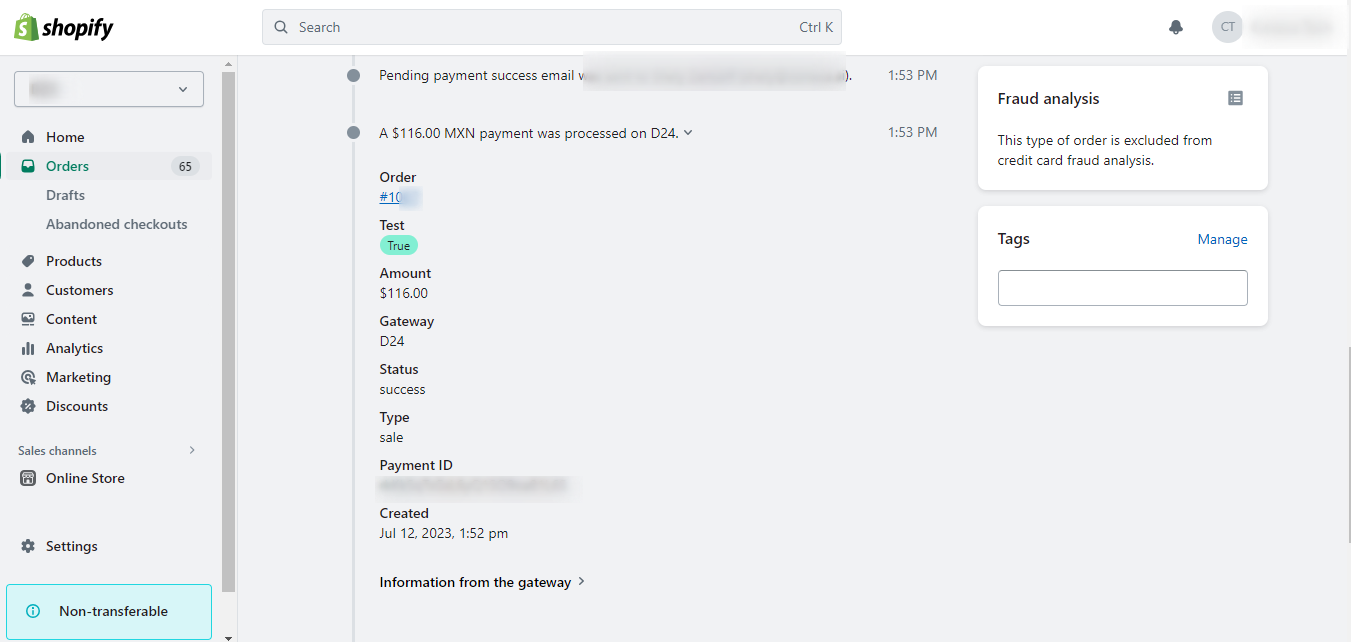Click the Shopify logo icon
This screenshot has height=642, width=1351.
click(x=26, y=28)
